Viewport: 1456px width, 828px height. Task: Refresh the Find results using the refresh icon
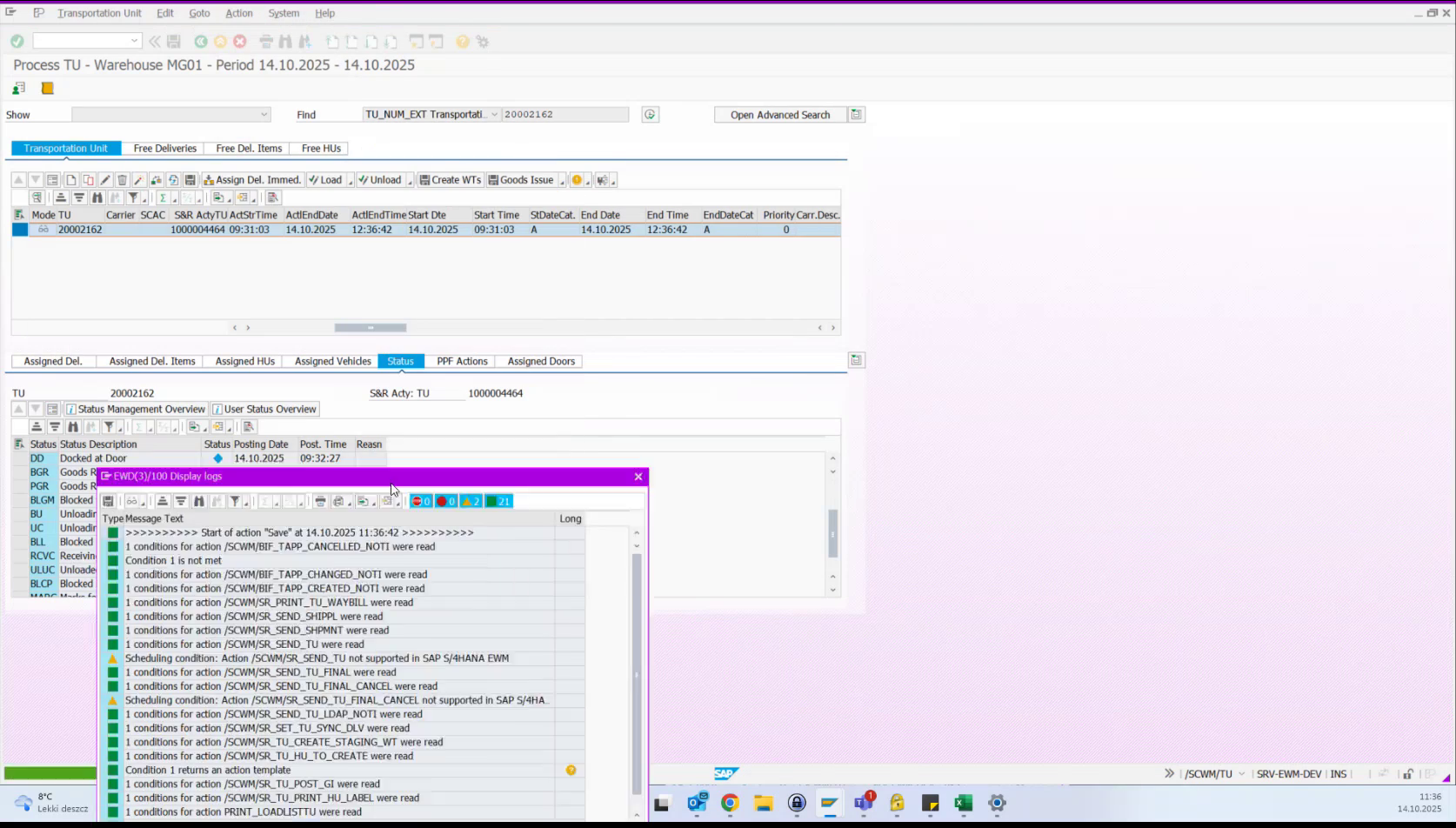pos(650,114)
